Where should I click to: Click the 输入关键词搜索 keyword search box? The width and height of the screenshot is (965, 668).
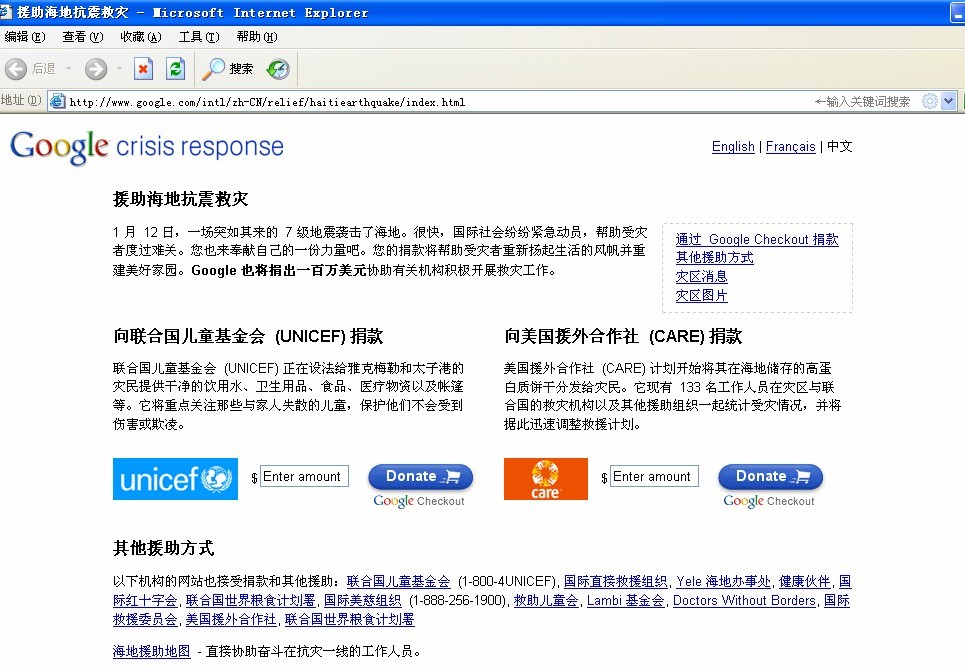[862, 102]
